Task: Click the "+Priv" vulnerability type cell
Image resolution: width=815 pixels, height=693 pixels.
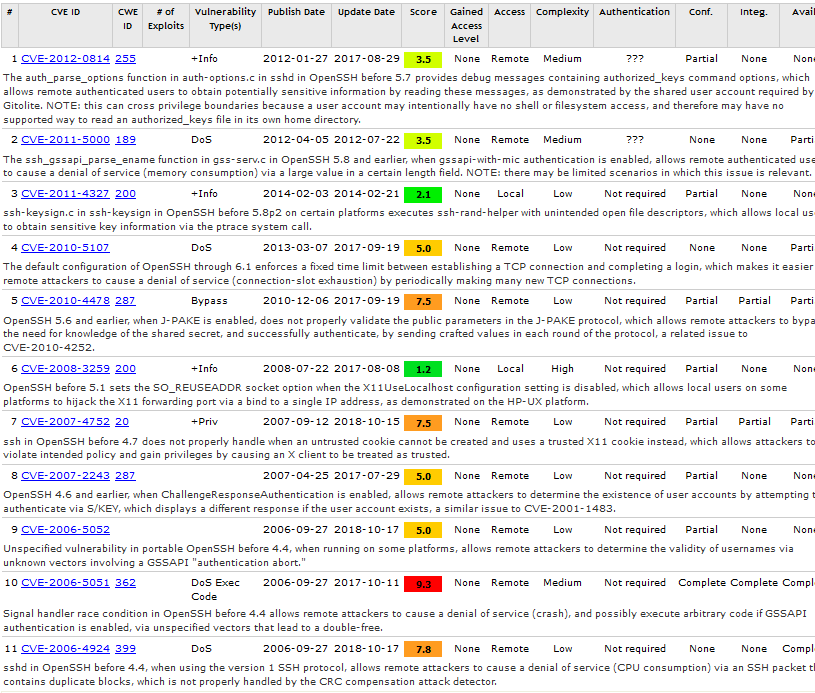Action: click(205, 422)
